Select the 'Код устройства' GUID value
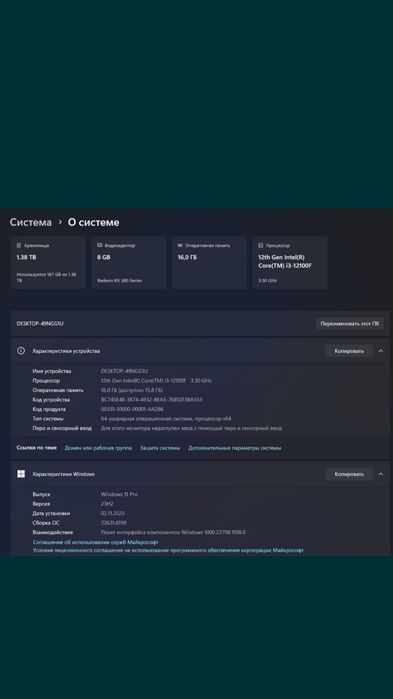This screenshot has width=393, height=699. pos(151,399)
